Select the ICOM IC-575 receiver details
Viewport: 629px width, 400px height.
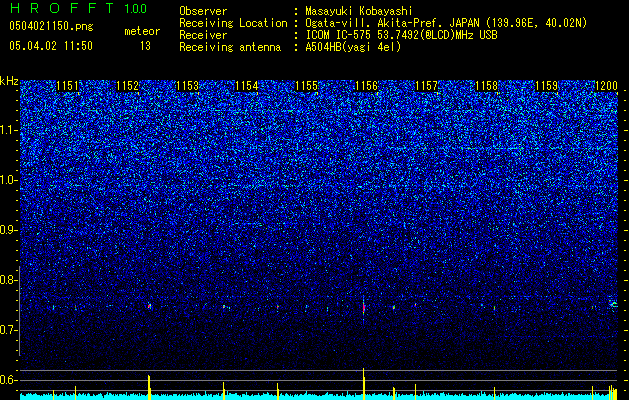pos(401,35)
